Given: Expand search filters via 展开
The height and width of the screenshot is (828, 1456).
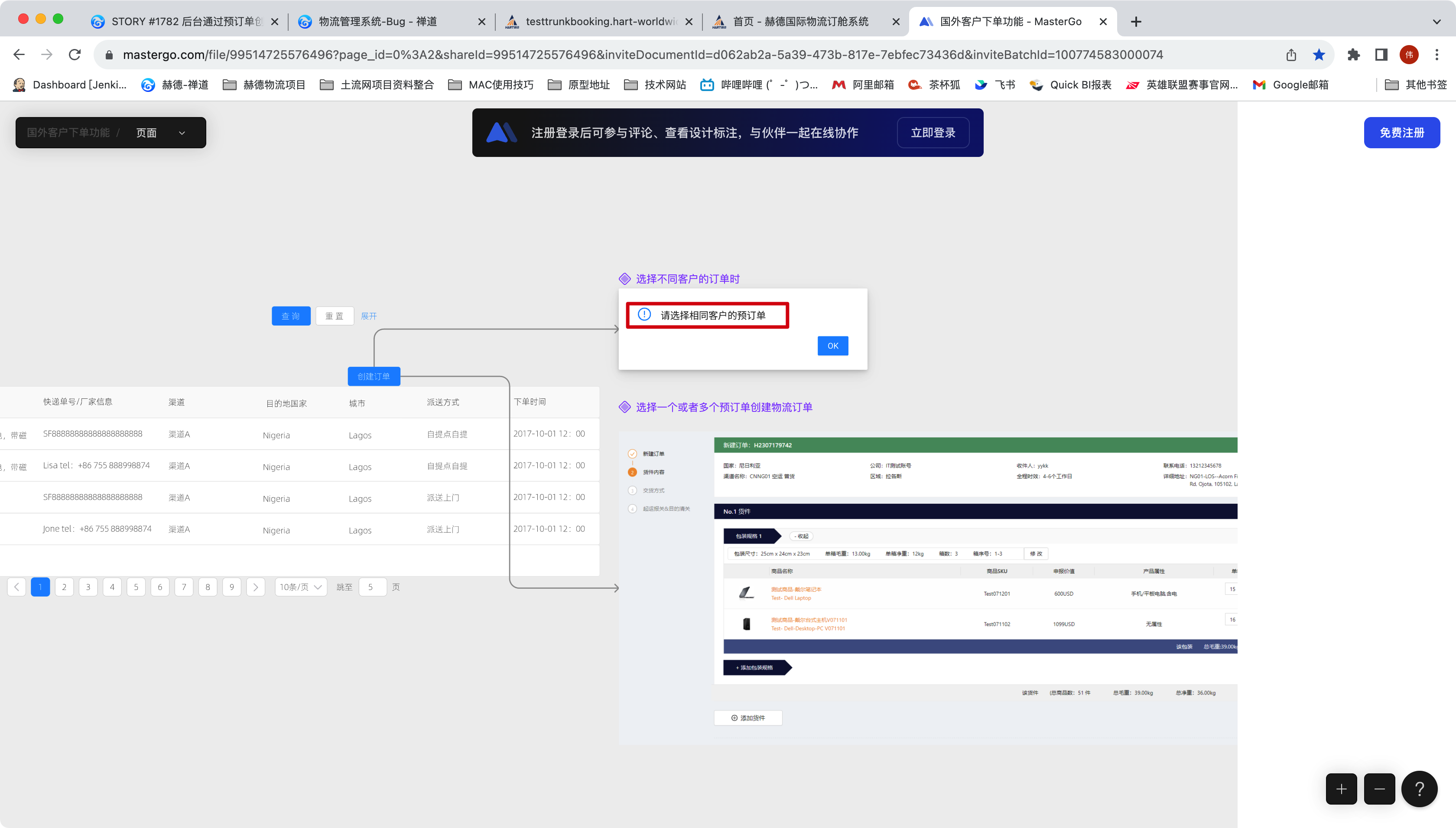Looking at the screenshot, I should (x=369, y=316).
